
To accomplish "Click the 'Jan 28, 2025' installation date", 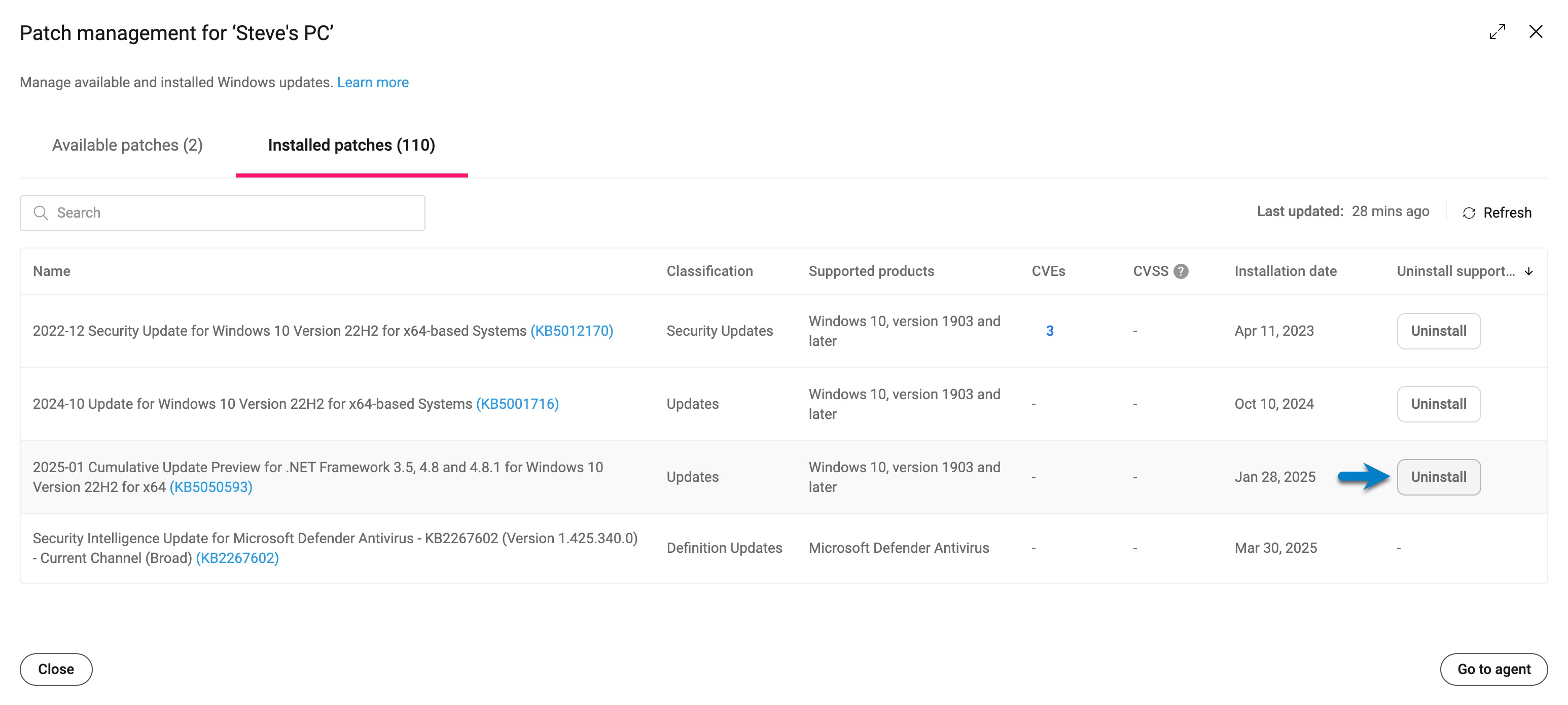I will (x=1274, y=477).
